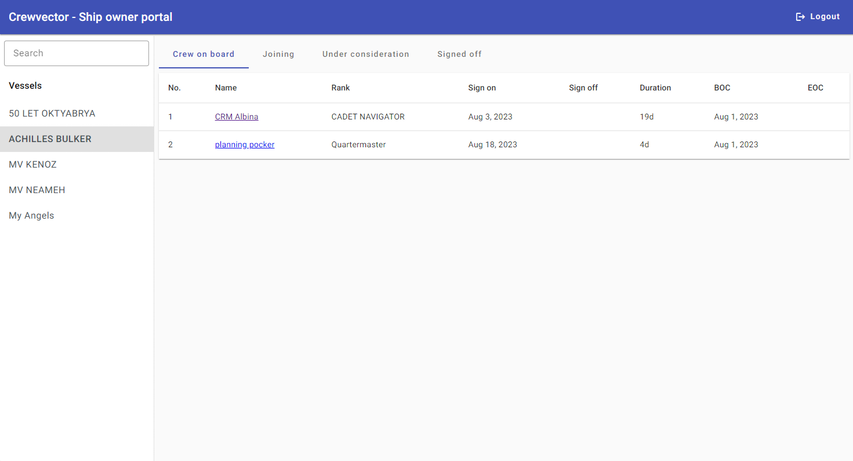Click the Logout button text
The image size is (853, 461).
[824, 17]
